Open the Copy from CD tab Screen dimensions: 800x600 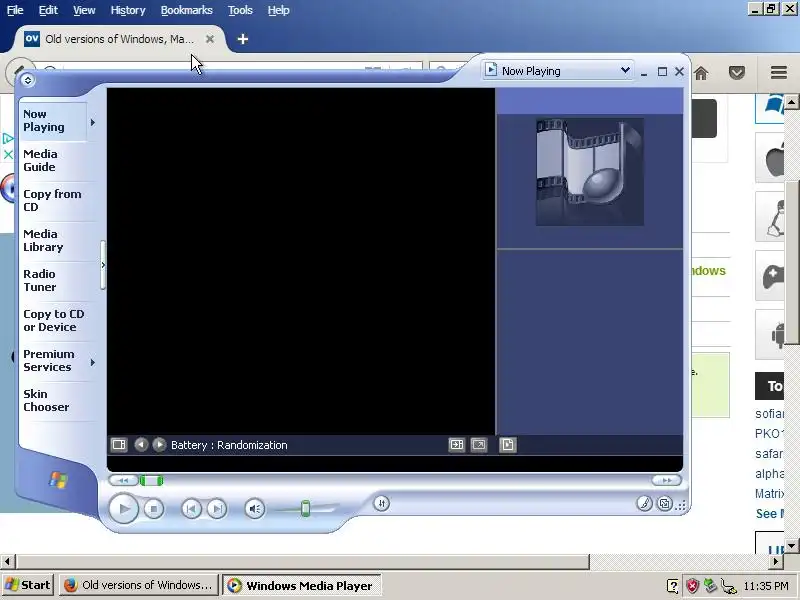[x=52, y=201]
